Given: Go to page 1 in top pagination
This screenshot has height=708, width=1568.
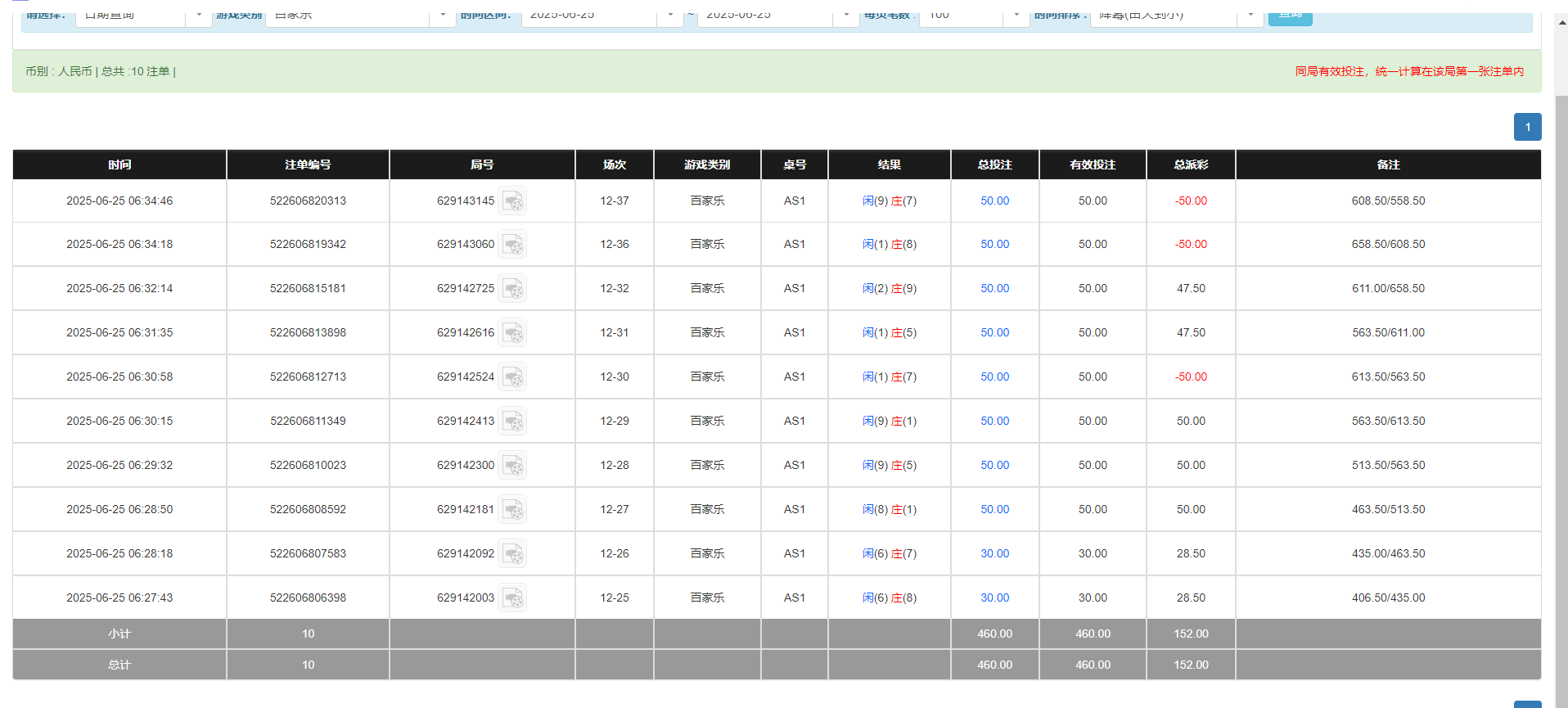Looking at the screenshot, I should 1527,127.
